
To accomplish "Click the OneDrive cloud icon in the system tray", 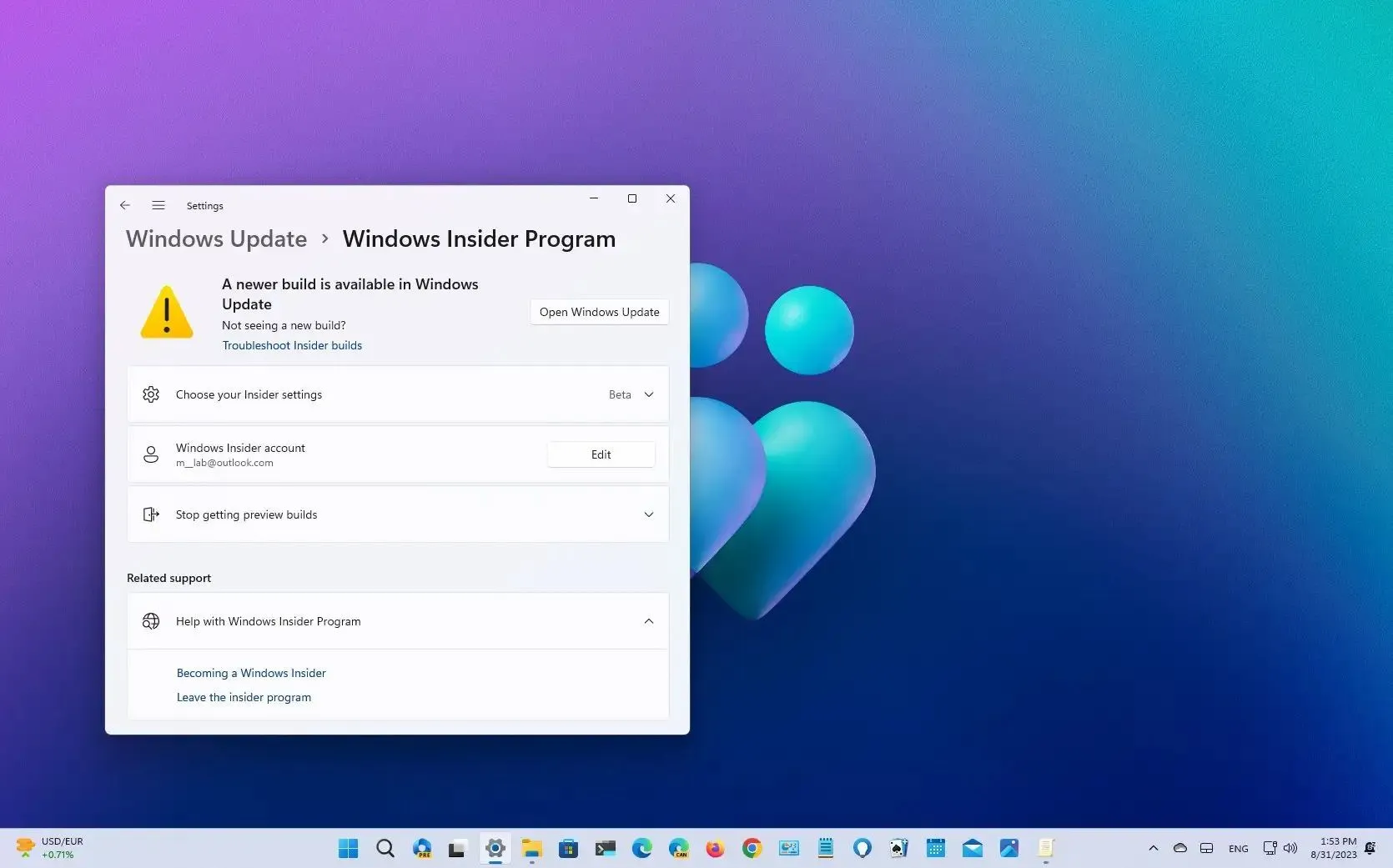I will point(1180,848).
